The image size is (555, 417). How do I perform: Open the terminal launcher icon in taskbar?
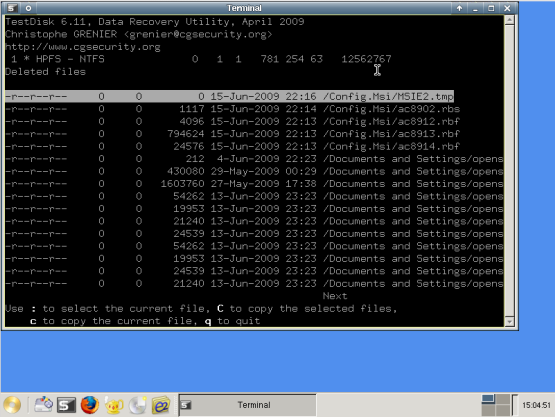pyautogui.click(x=66, y=405)
